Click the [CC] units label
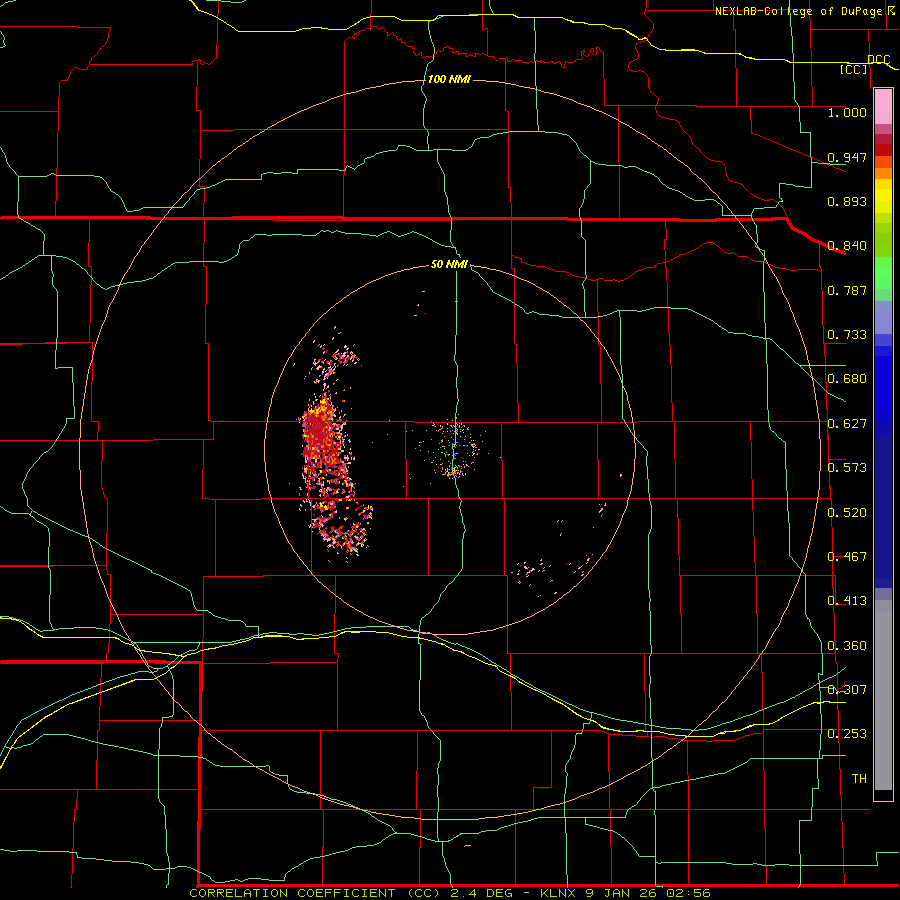The height and width of the screenshot is (900, 900). [x=854, y=69]
